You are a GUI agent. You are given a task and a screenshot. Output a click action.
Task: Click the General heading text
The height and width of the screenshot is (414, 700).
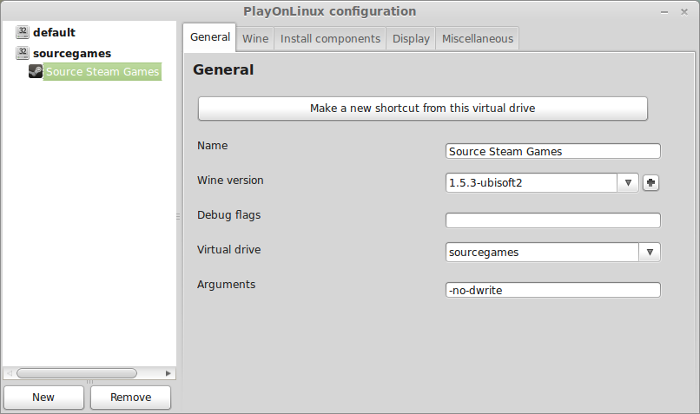(223, 70)
